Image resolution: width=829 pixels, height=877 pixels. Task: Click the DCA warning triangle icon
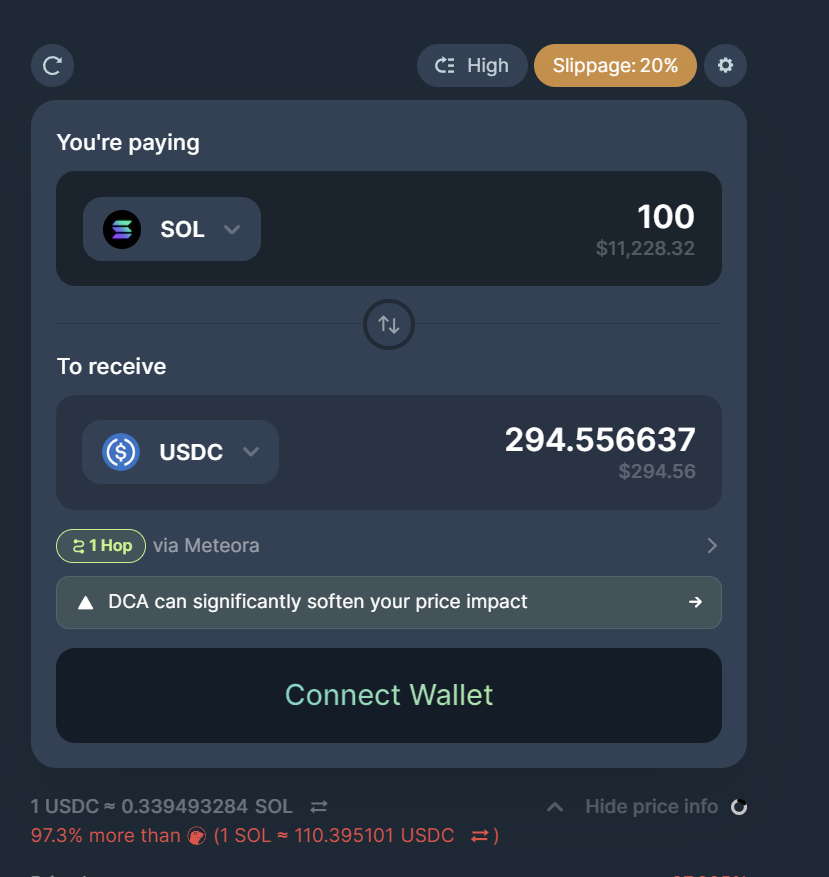click(x=86, y=602)
